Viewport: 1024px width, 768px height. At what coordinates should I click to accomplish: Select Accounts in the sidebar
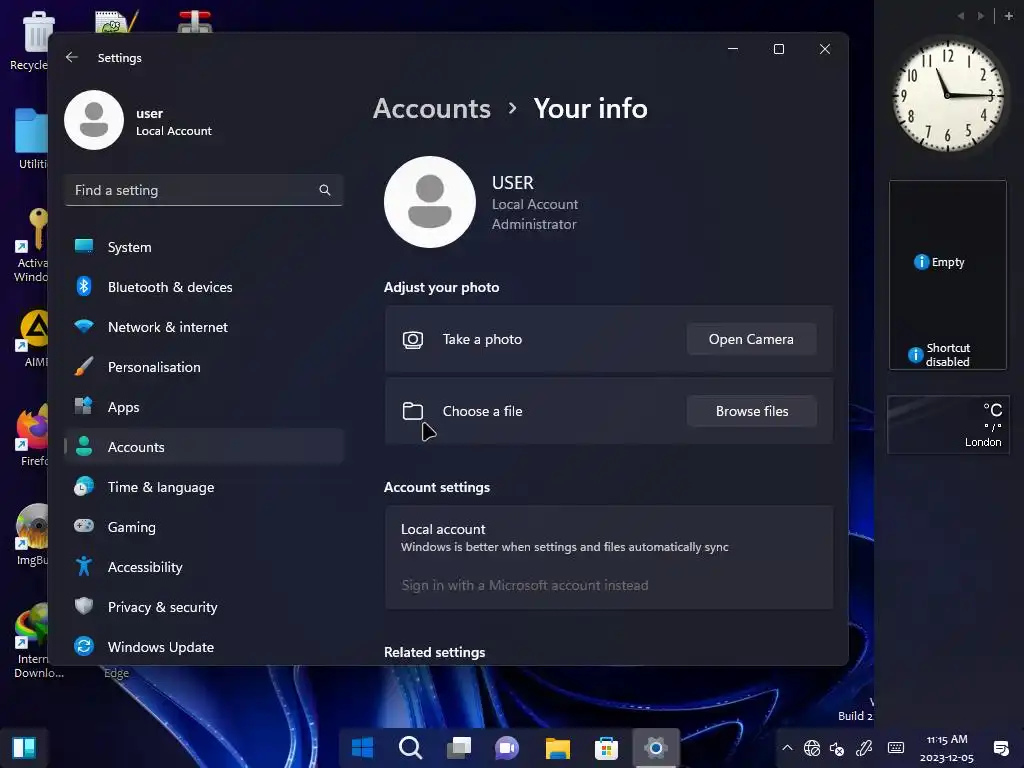click(204, 447)
